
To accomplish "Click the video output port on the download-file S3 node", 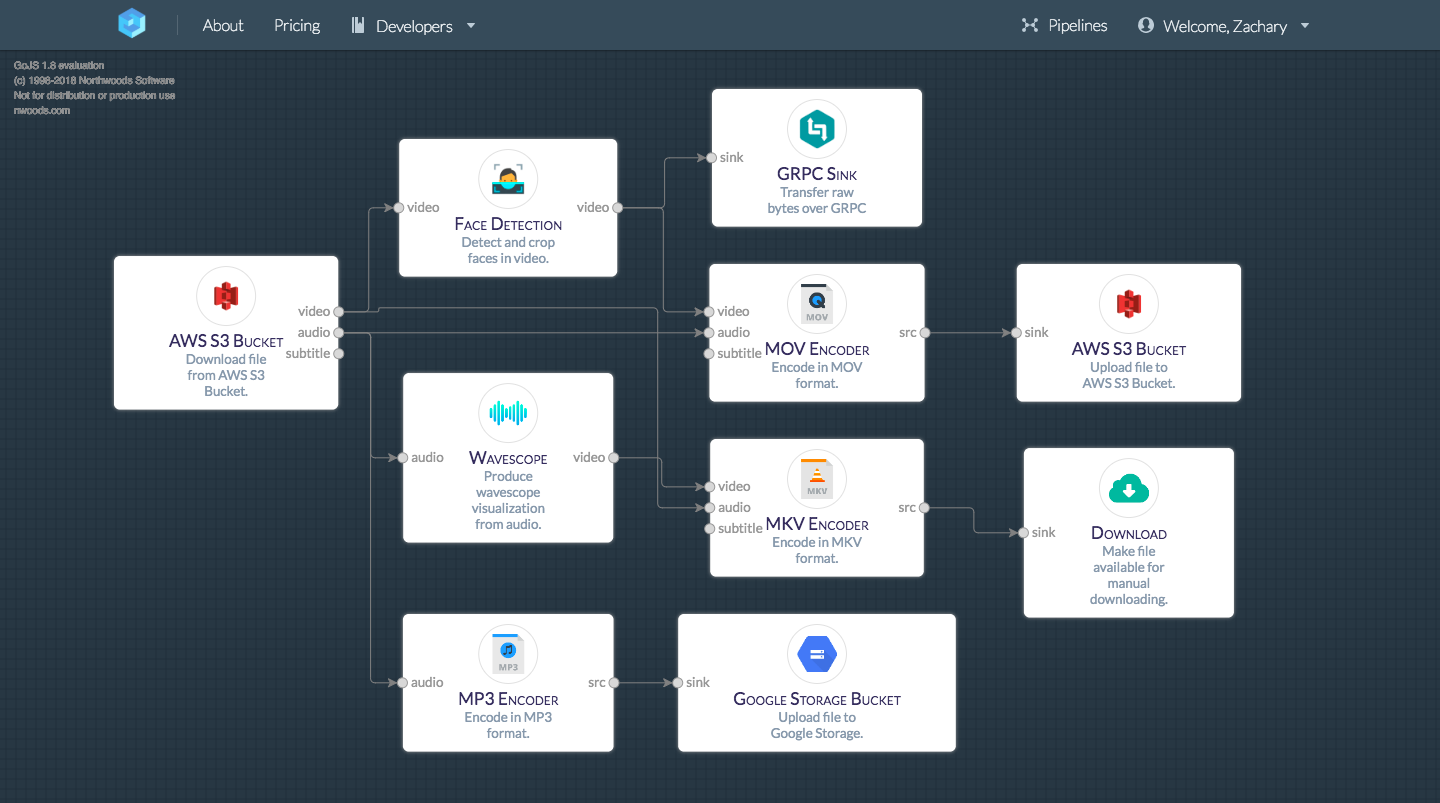I will (x=339, y=311).
